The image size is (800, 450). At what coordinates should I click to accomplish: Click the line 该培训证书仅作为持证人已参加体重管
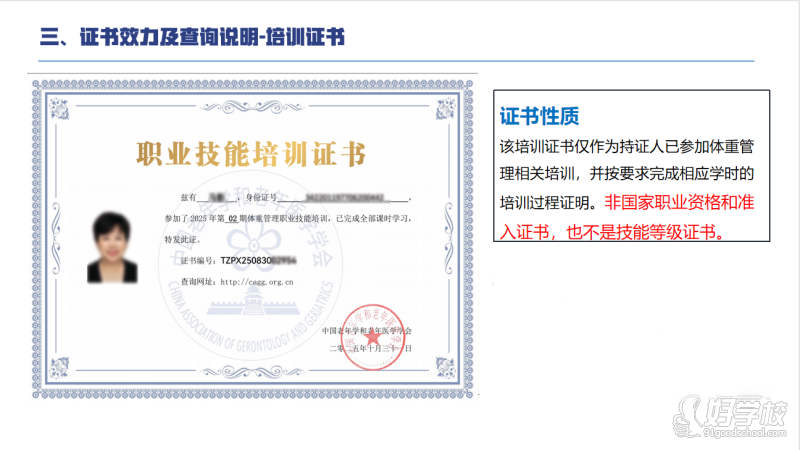(625, 146)
